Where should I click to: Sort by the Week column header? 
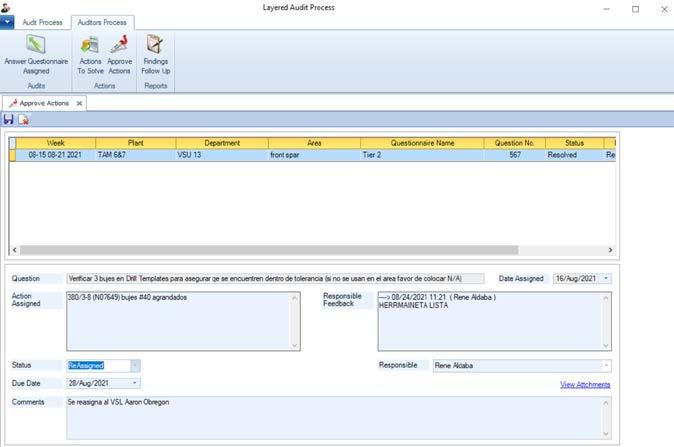[55, 143]
